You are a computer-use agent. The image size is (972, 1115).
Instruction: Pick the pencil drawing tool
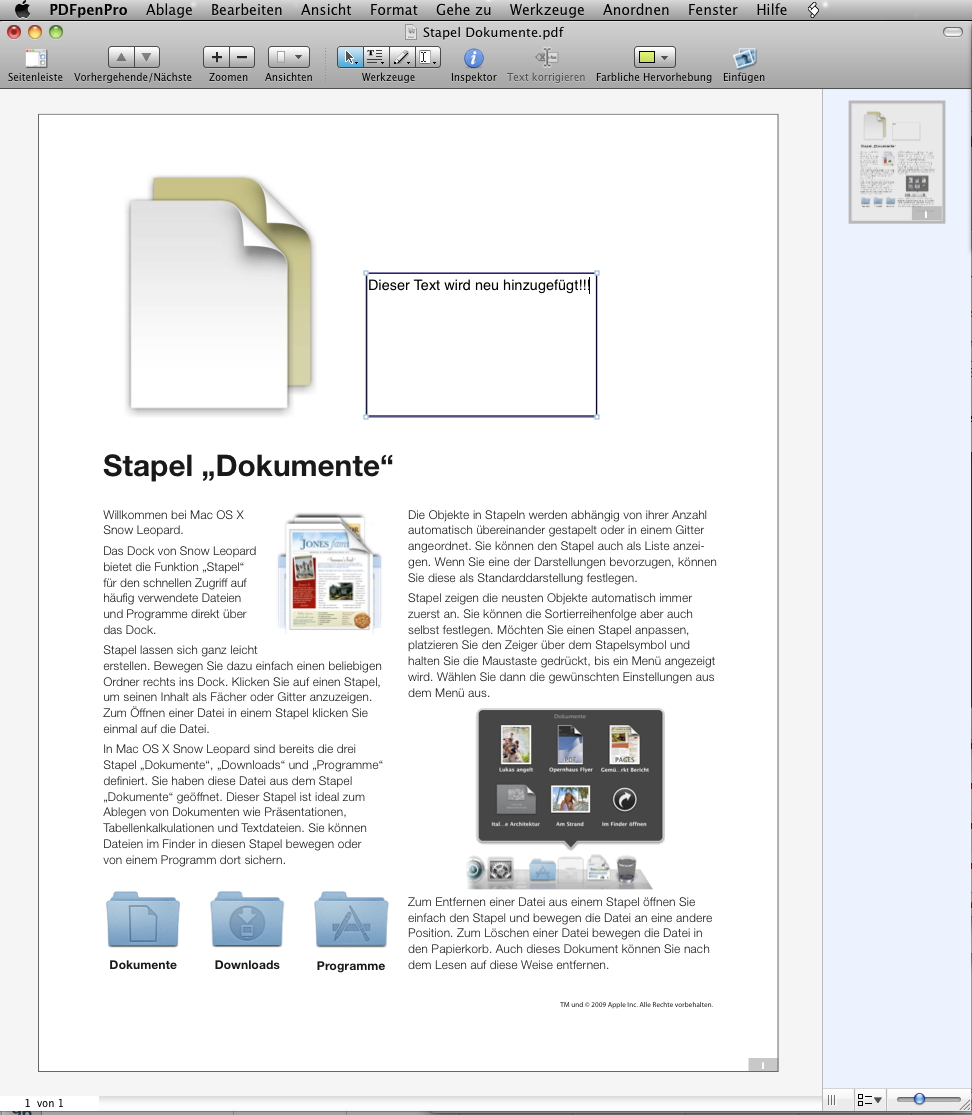(x=401, y=58)
